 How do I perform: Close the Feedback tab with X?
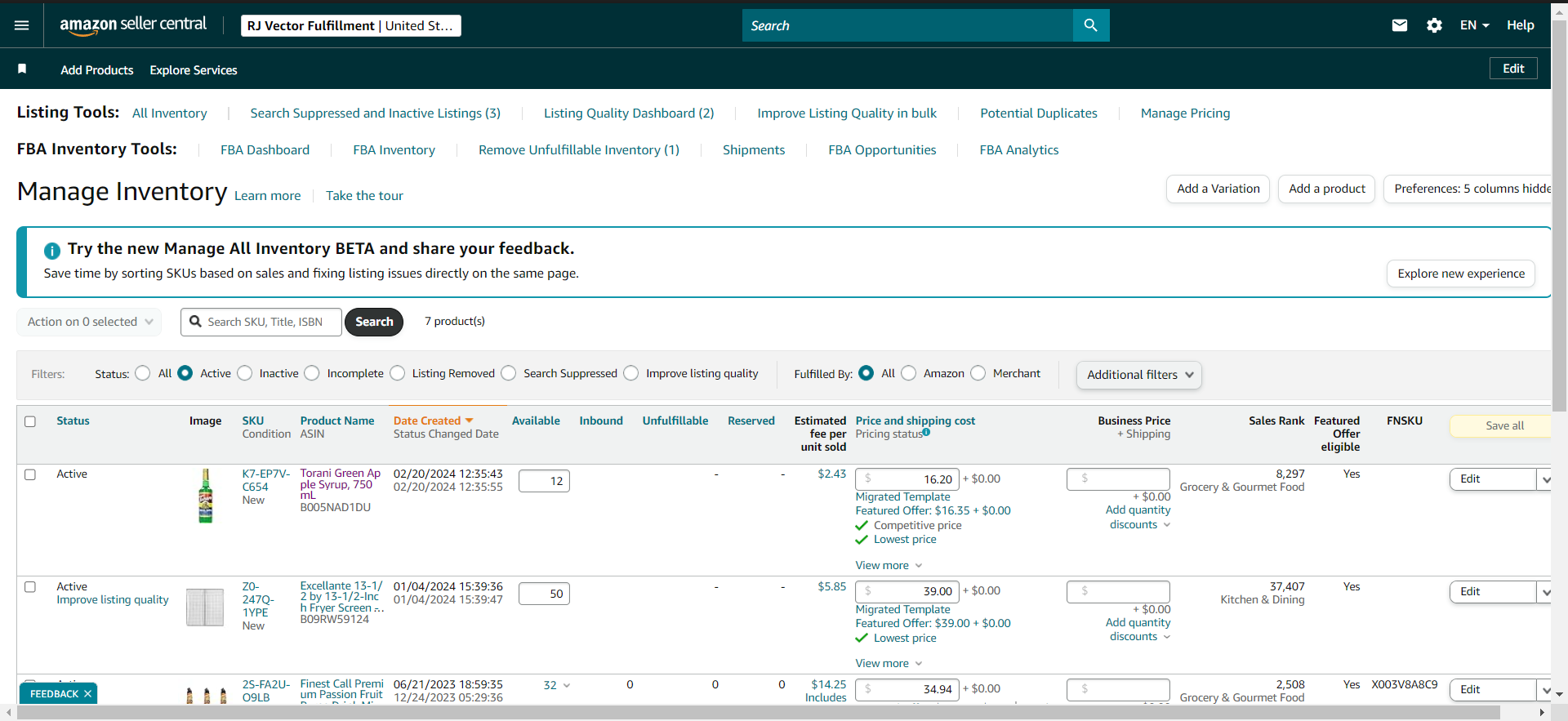(87, 694)
